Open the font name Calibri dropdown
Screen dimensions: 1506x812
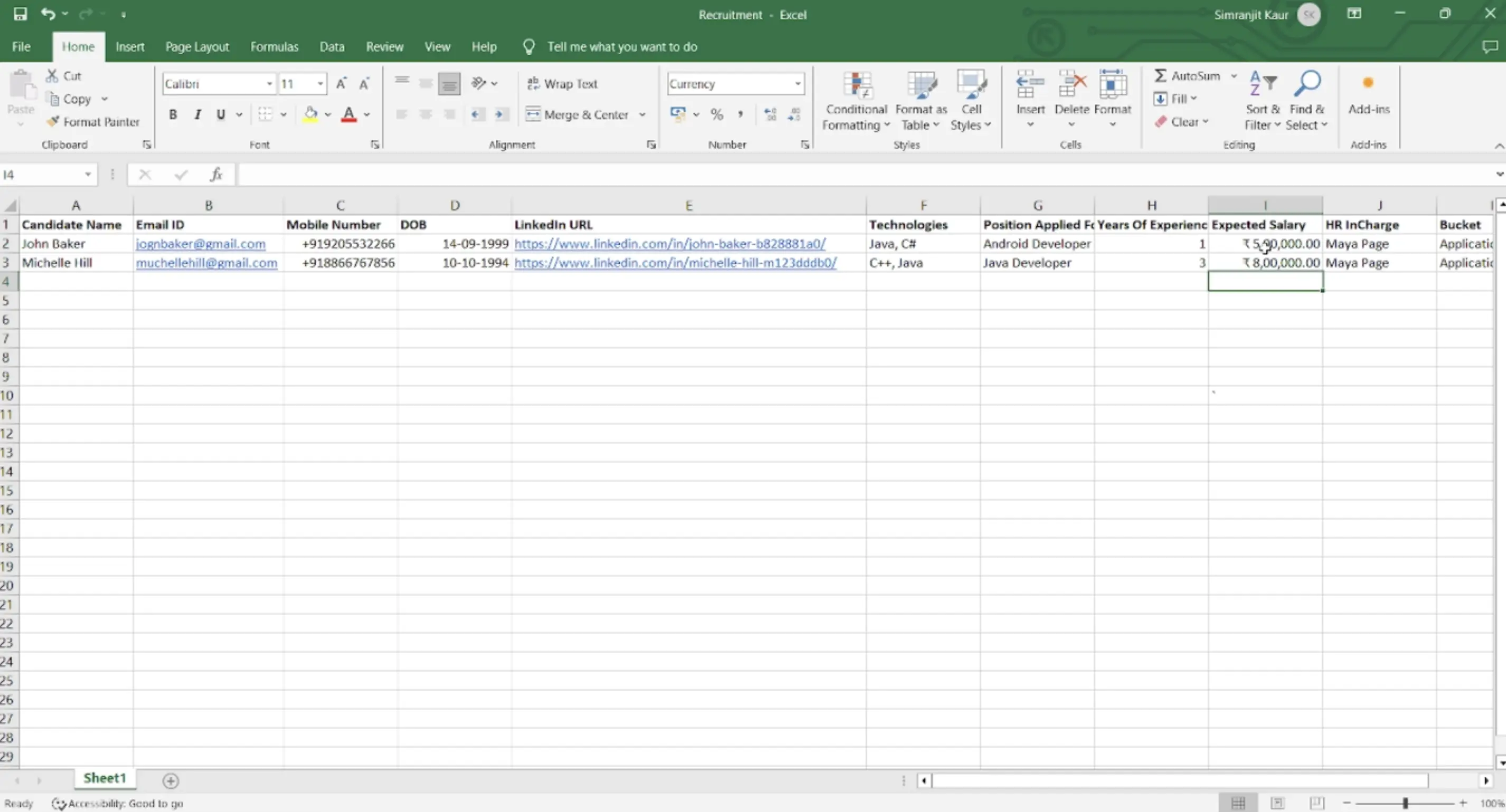pos(269,83)
